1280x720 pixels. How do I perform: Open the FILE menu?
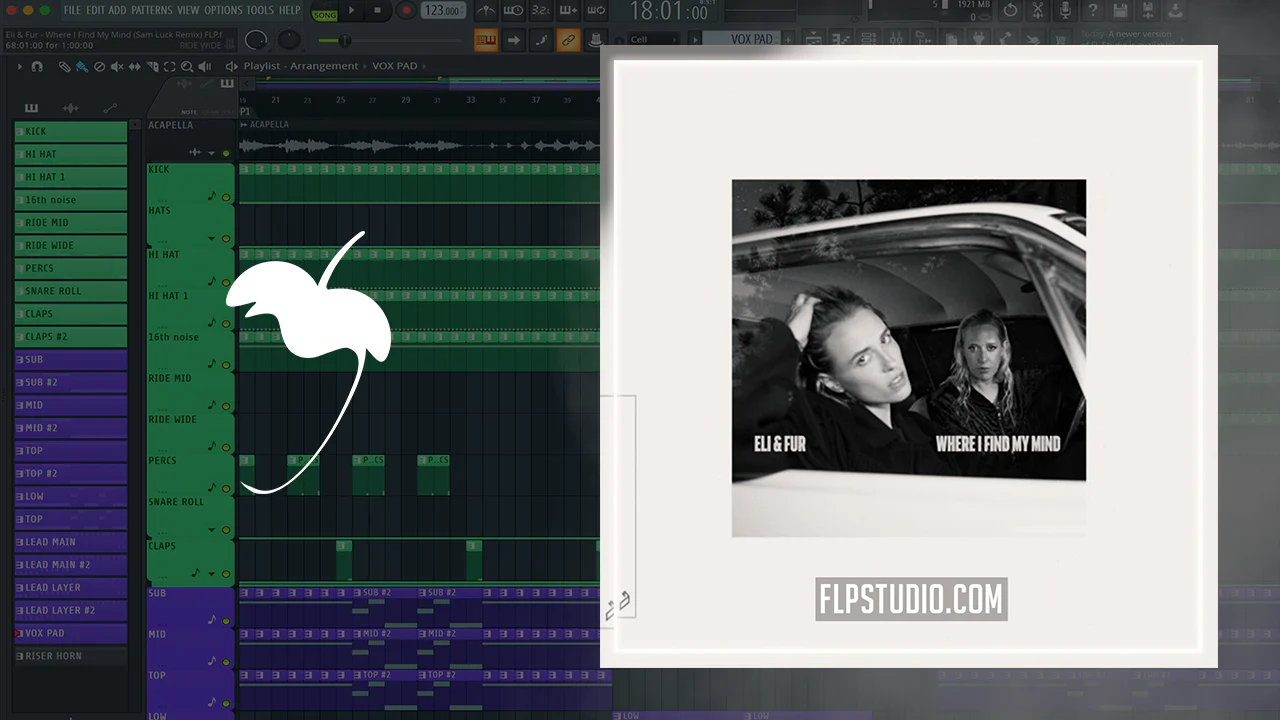coord(72,10)
